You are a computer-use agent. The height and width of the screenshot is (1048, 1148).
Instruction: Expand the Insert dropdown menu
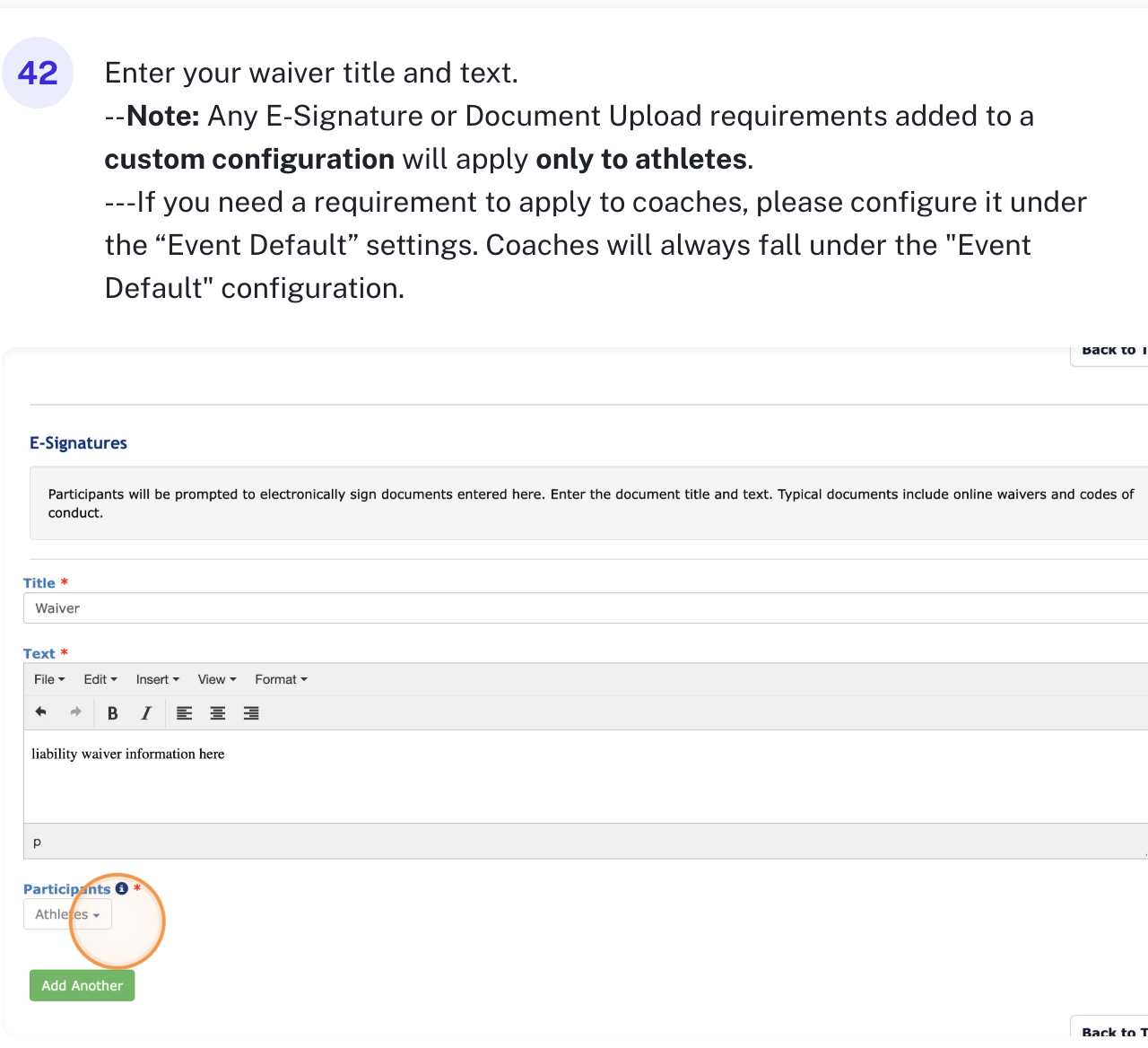[158, 679]
